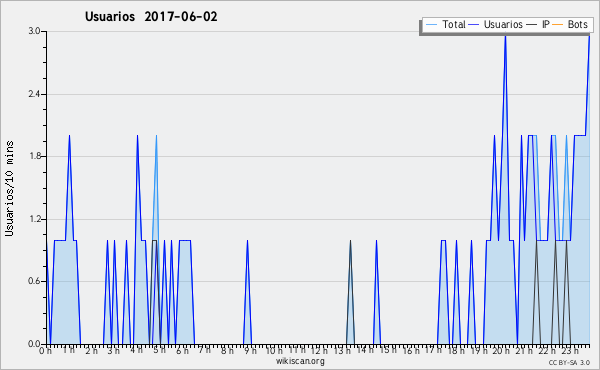Click the y-axis value 0.6
This screenshot has height=370, width=600.
[x=34, y=281]
